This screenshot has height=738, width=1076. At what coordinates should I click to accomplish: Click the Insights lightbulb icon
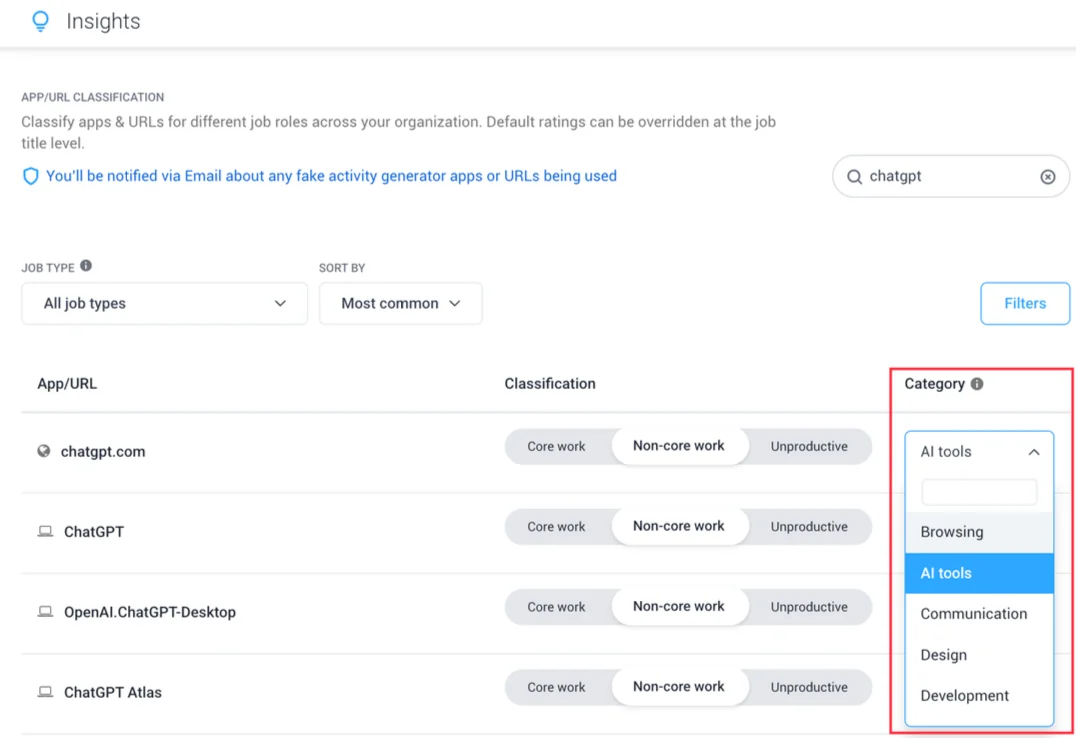point(40,22)
